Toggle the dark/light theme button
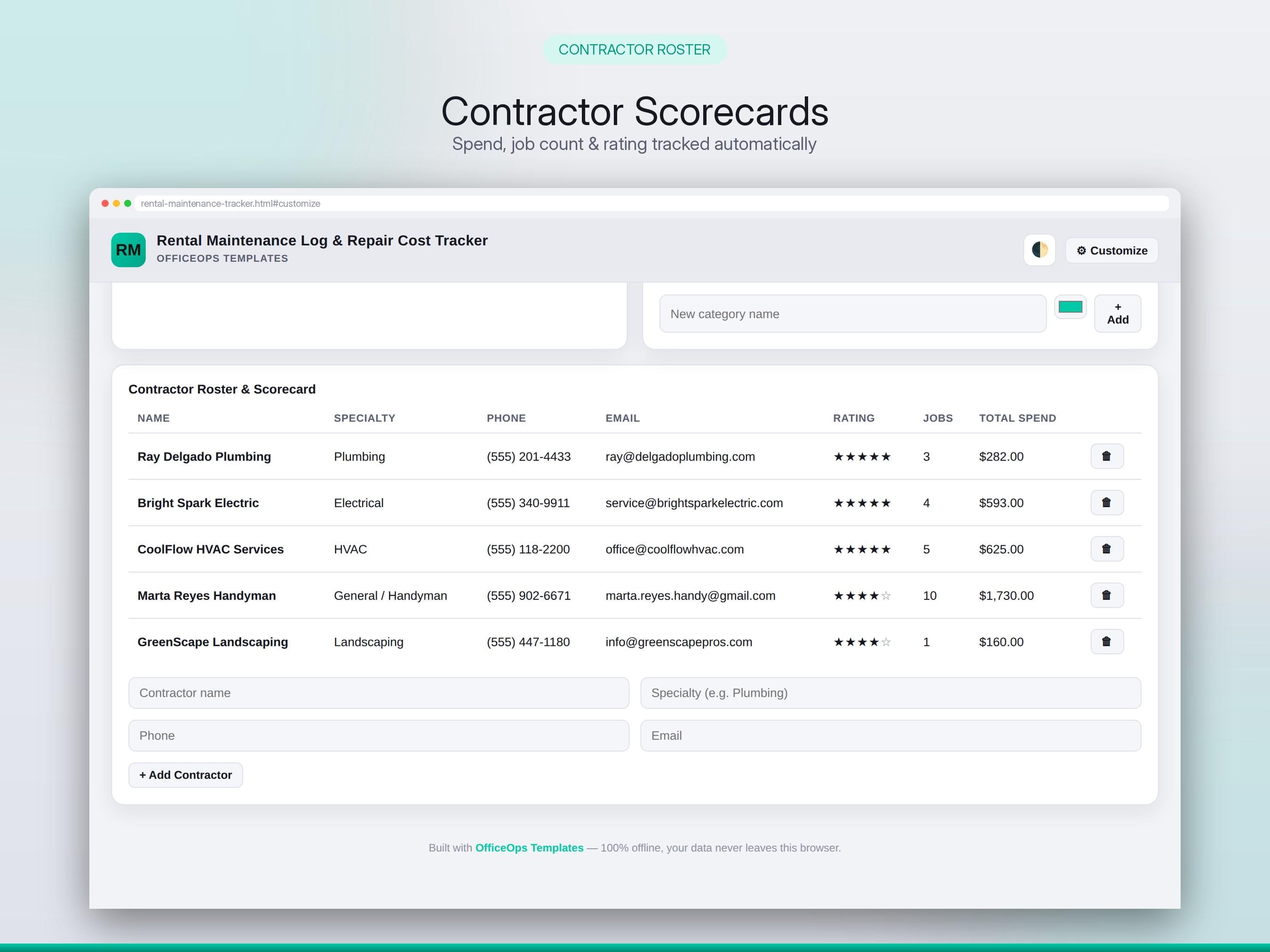The height and width of the screenshot is (952, 1270). pos(1039,250)
